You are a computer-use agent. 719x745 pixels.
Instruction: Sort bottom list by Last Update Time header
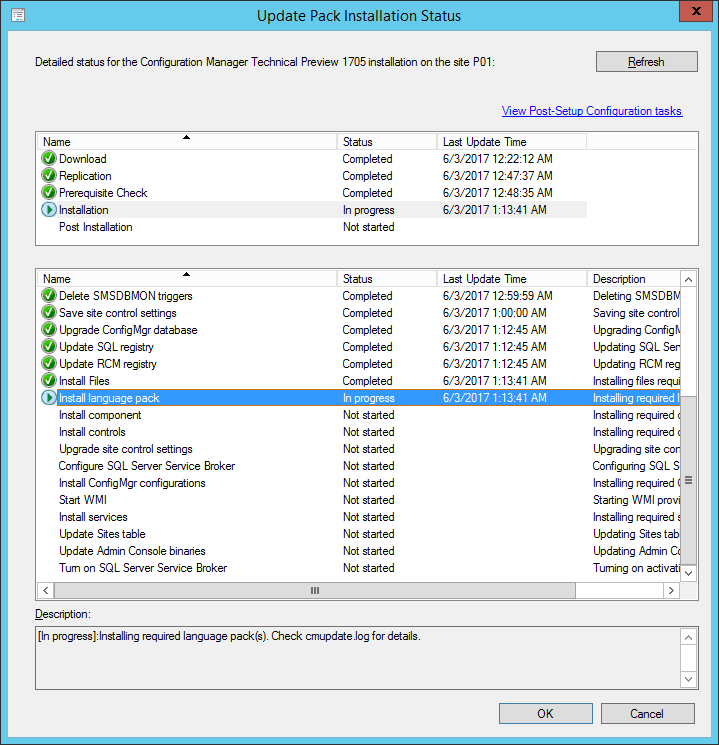[512, 278]
